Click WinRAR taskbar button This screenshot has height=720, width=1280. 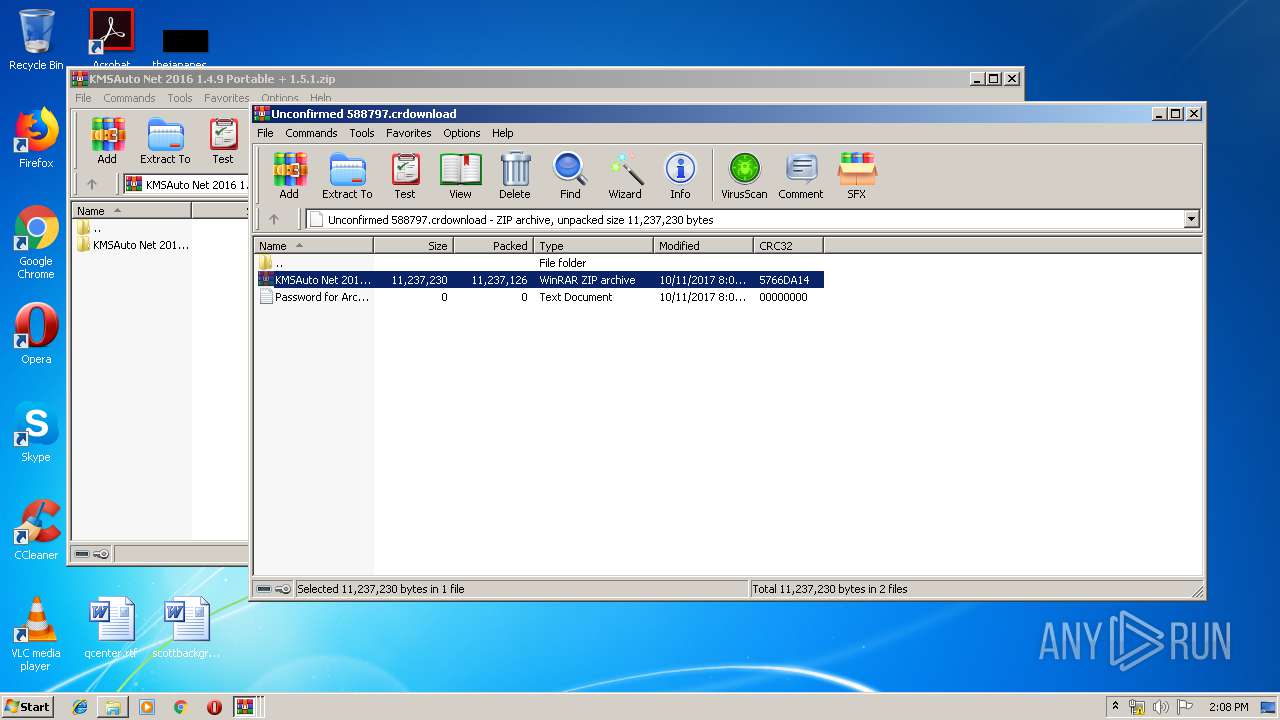pyautogui.click(x=247, y=707)
